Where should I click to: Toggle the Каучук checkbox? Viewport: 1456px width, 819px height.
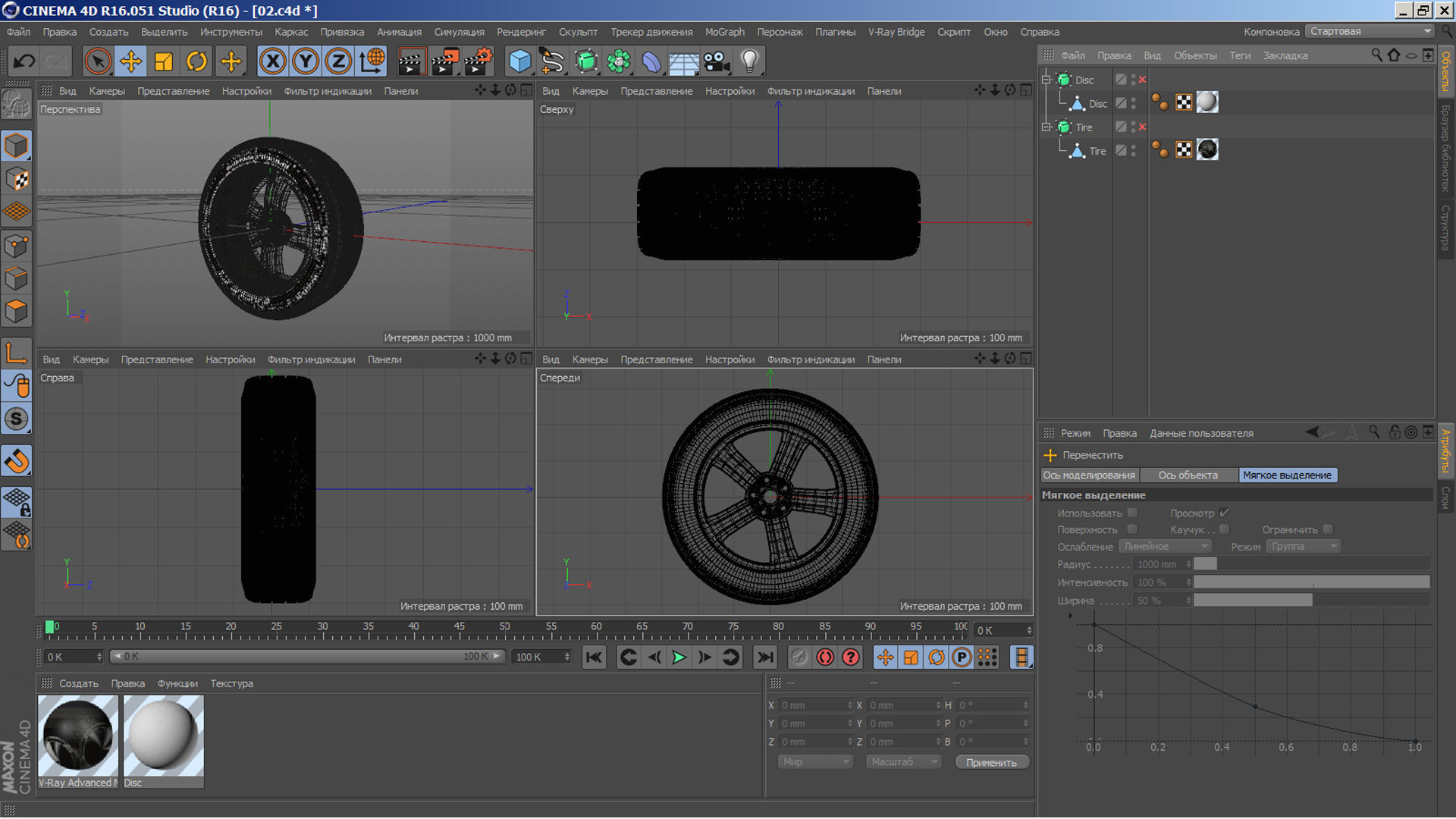(x=1224, y=529)
